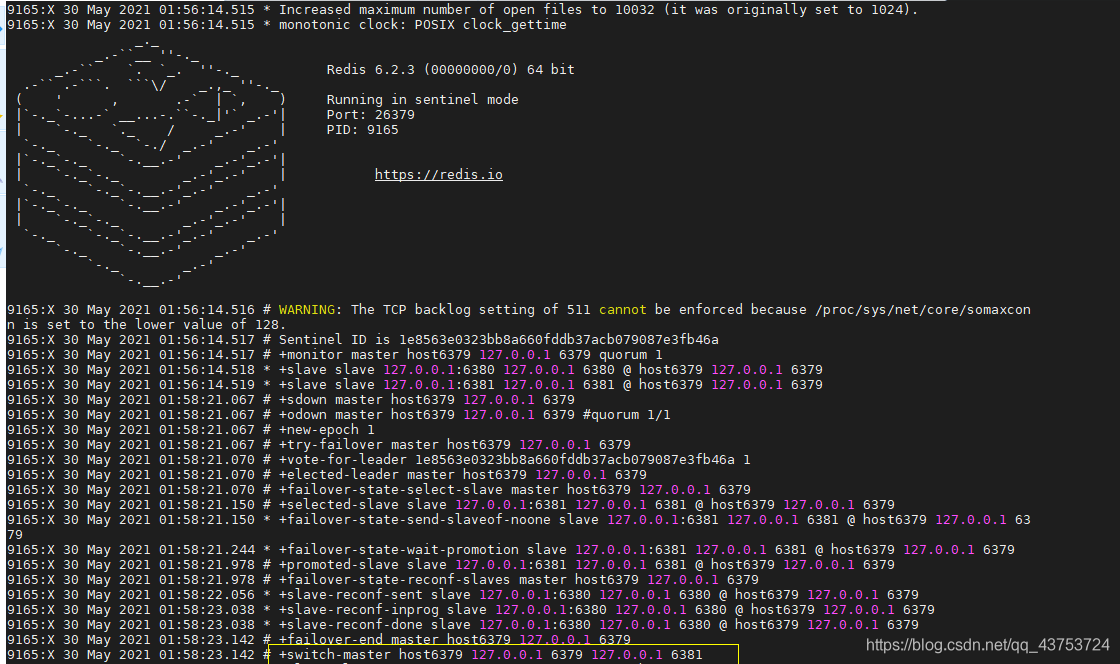Click the '+slave-reconf-sent' log entry
Screen dimensions: 1120x664
(463, 595)
